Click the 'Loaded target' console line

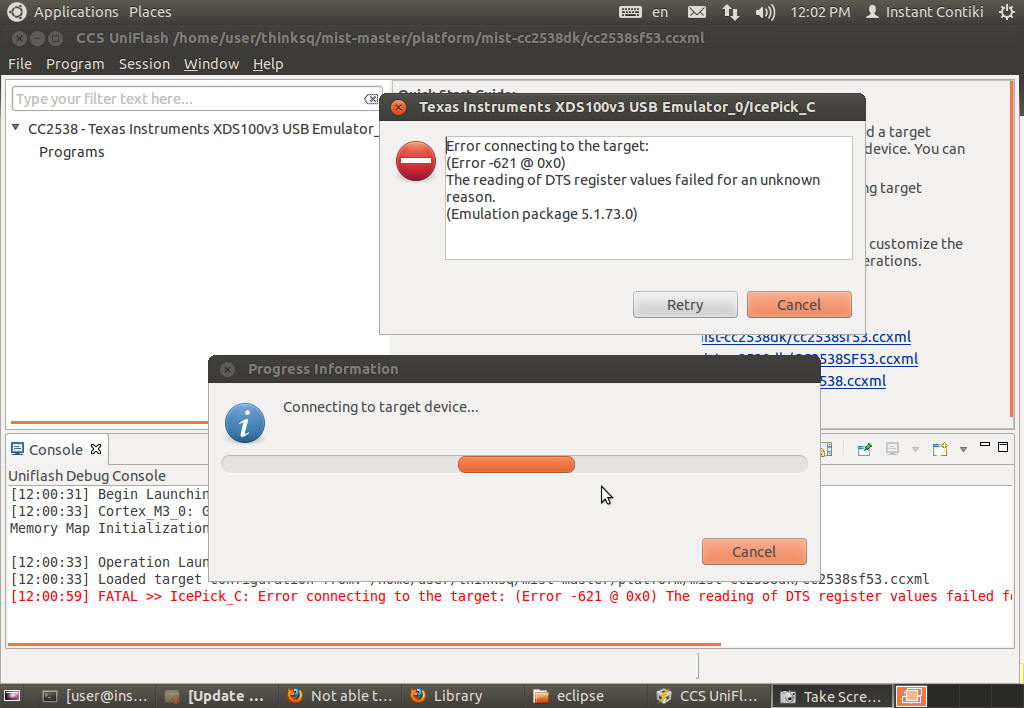coord(469,579)
